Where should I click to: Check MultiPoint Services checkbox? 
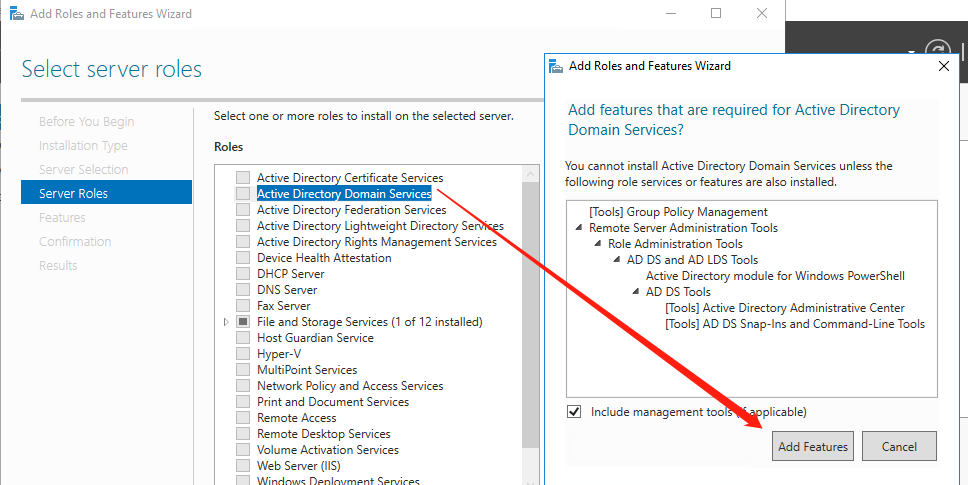tap(243, 370)
